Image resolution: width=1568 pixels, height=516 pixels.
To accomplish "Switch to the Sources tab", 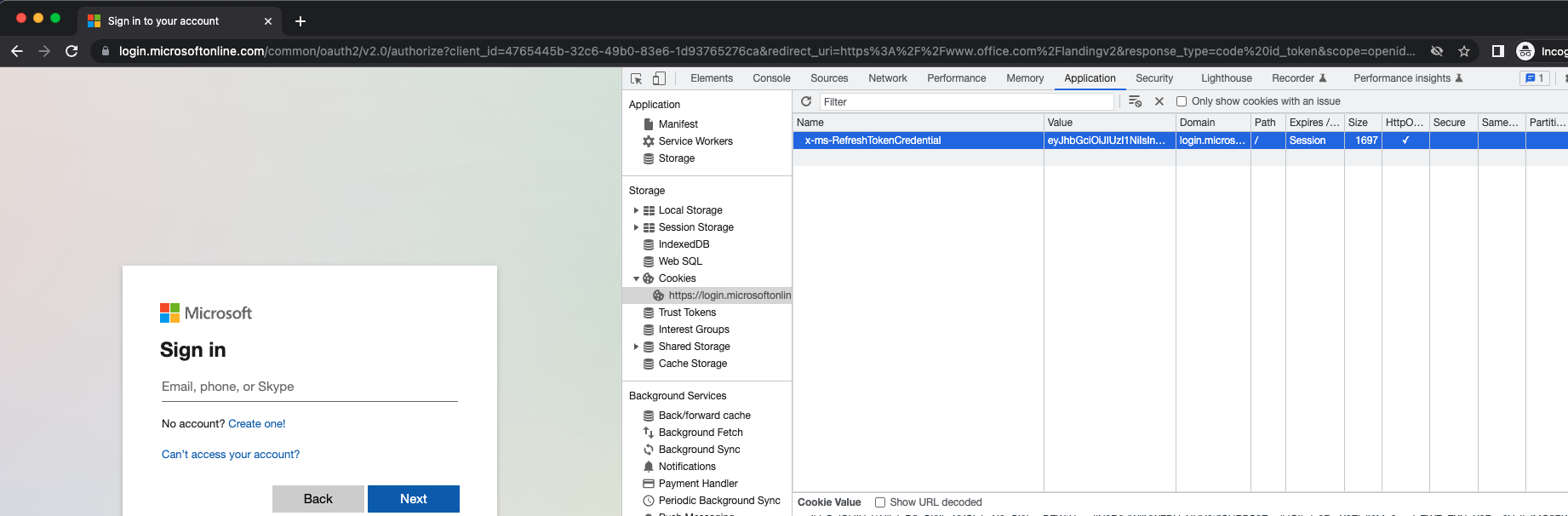I will 829,78.
